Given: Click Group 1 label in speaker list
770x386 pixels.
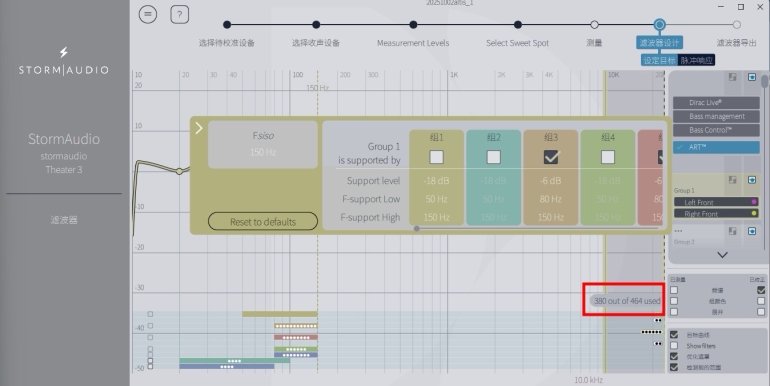Looking at the screenshot, I should pos(684,190).
